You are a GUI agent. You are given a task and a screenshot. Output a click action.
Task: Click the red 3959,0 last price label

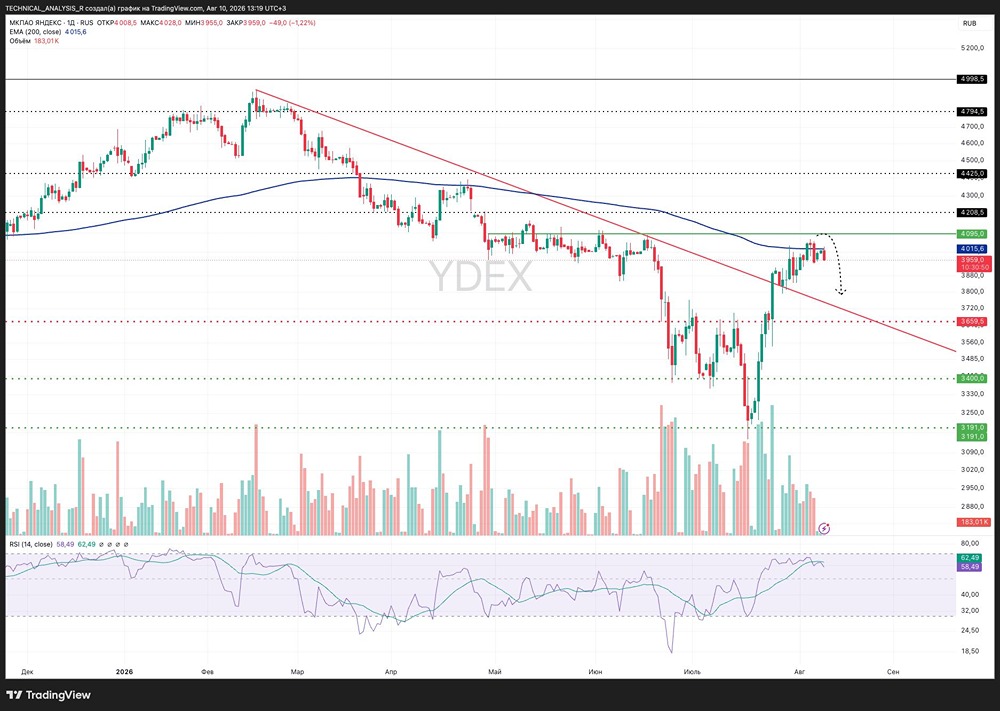pos(973,260)
